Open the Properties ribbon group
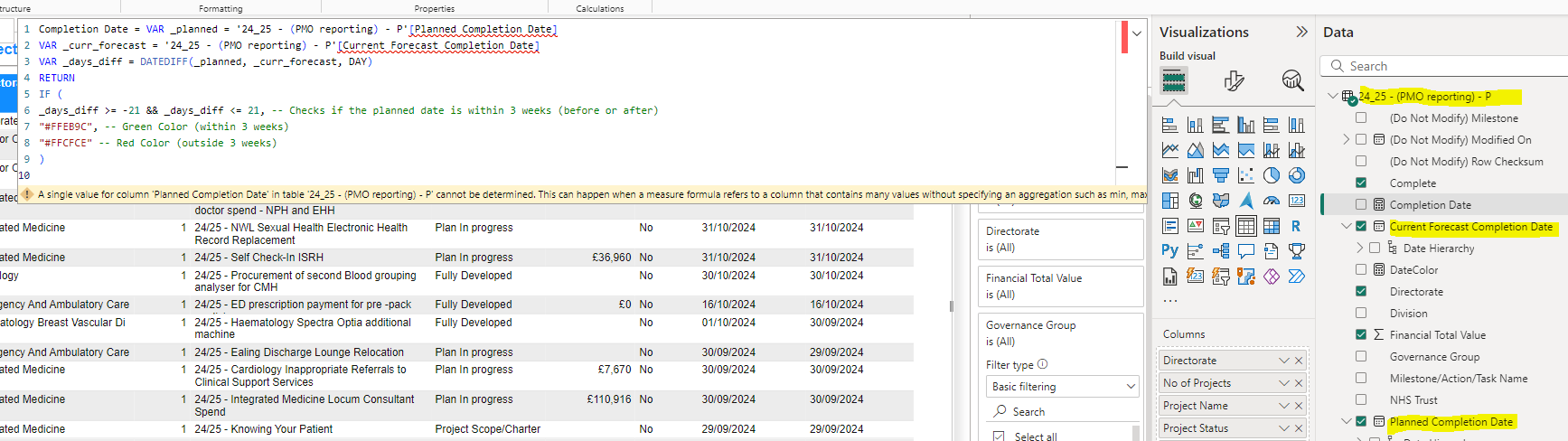 point(435,8)
